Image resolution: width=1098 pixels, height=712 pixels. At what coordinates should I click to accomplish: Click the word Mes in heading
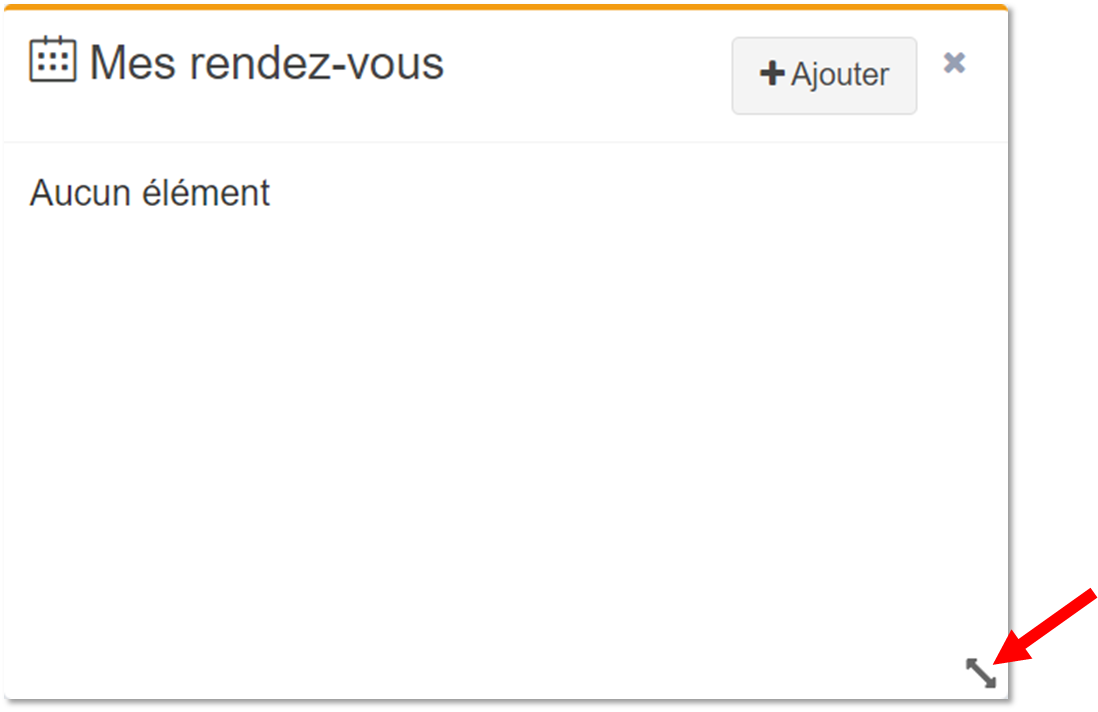coord(132,63)
